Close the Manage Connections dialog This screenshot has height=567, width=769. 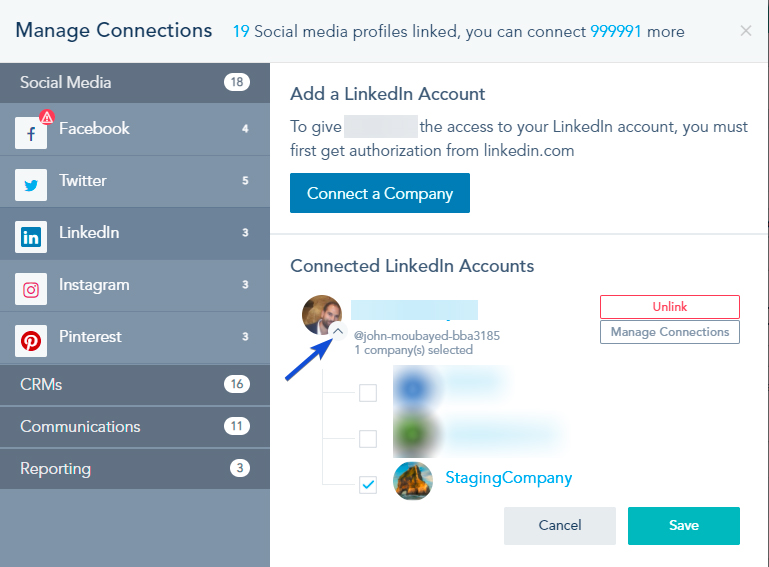click(x=745, y=31)
